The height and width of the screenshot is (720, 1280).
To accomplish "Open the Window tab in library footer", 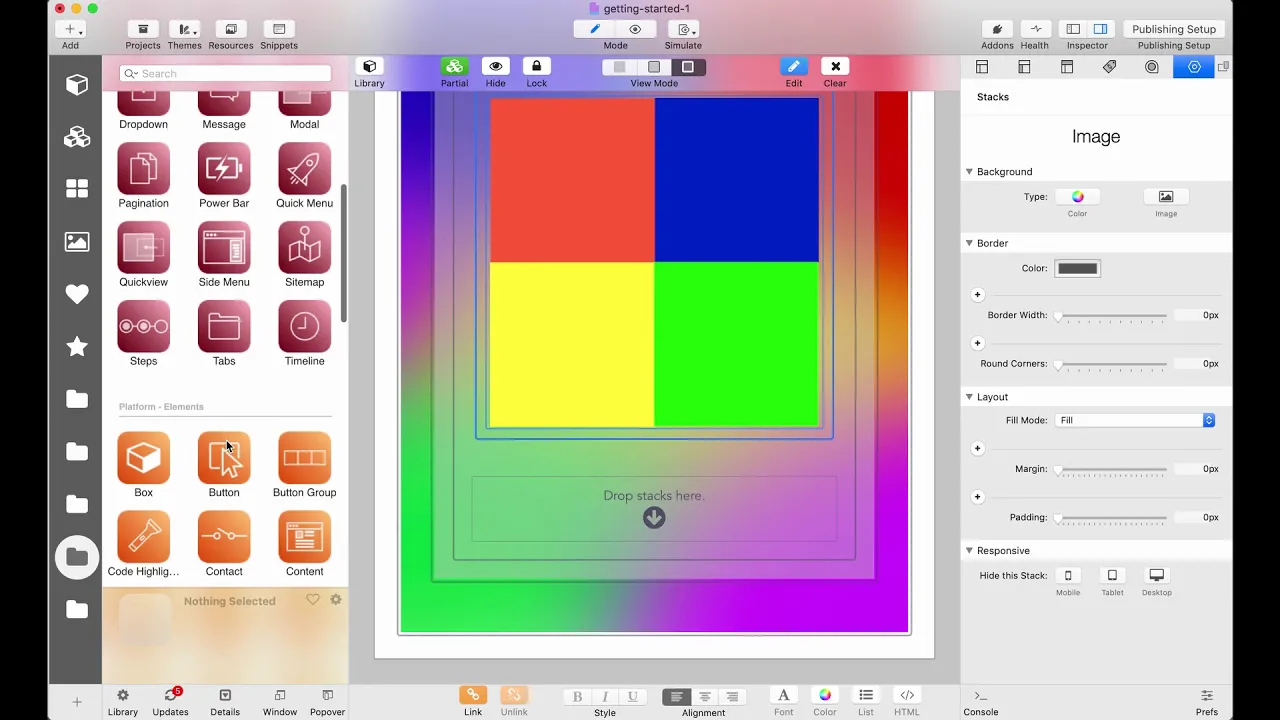I will [280, 702].
